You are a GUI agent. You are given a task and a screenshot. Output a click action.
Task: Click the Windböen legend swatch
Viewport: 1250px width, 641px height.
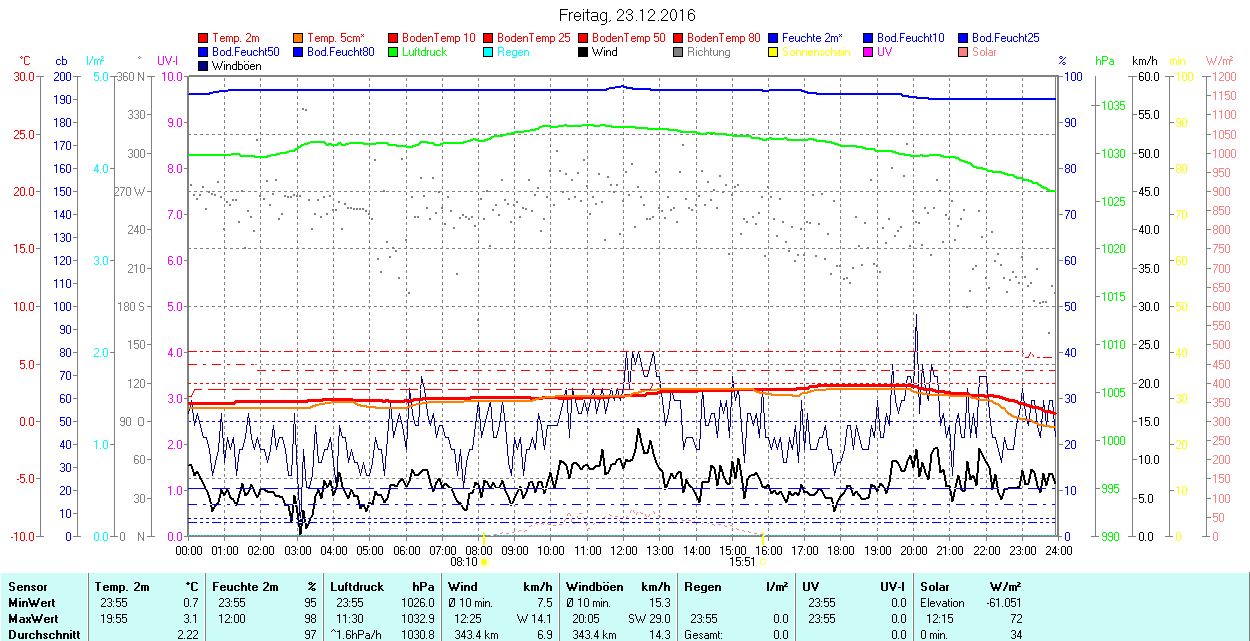click(x=204, y=66)
